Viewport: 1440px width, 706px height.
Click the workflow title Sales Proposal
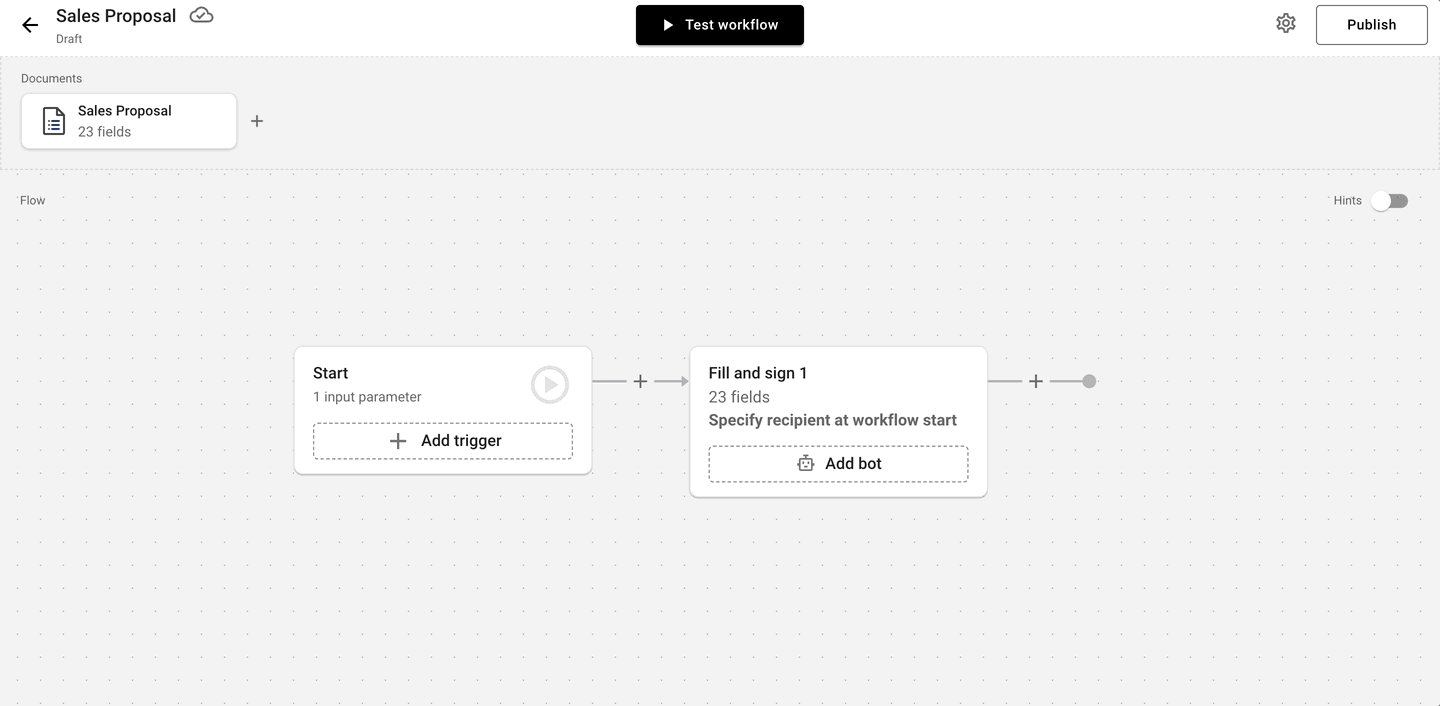pos(117,15)
